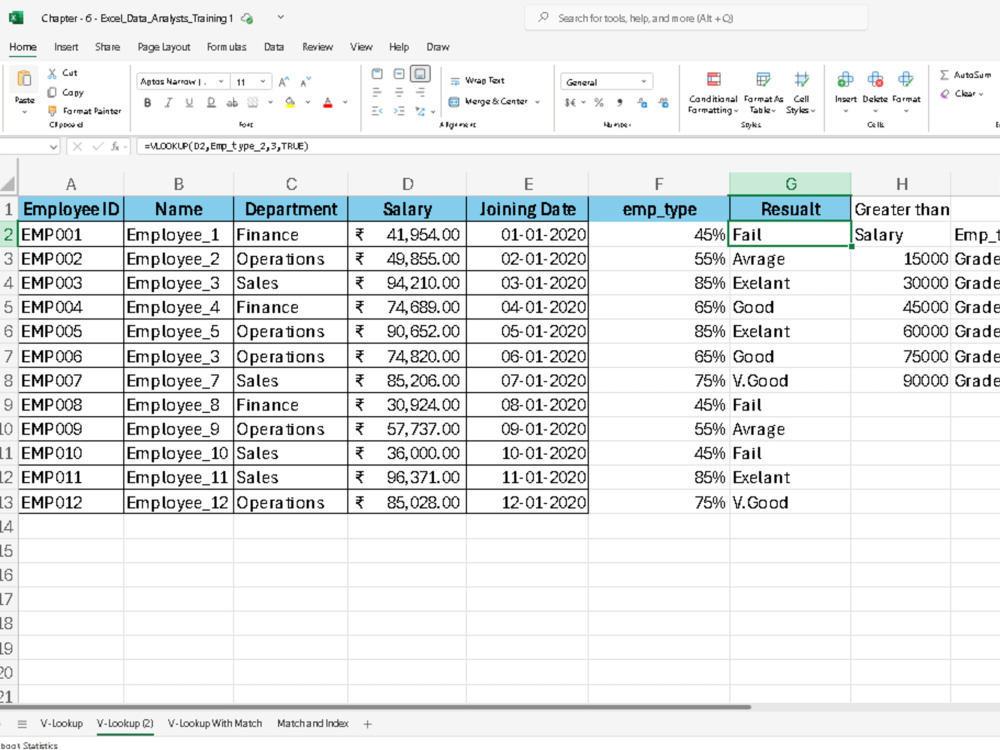1000x750 pixels.
Task: Click the Align Right icon
Action: tap(420, 92)
